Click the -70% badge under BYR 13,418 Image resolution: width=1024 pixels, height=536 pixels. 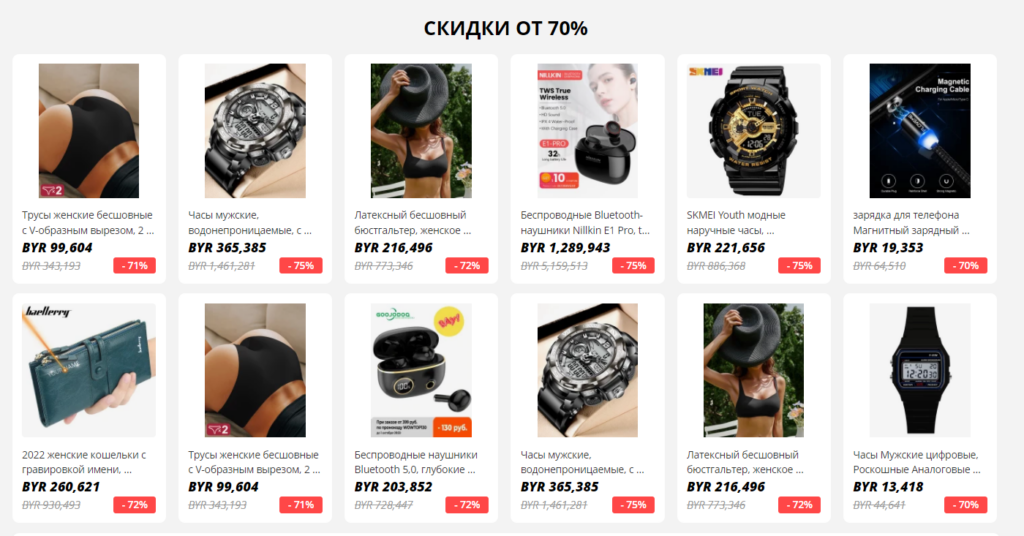coord(965,505)
